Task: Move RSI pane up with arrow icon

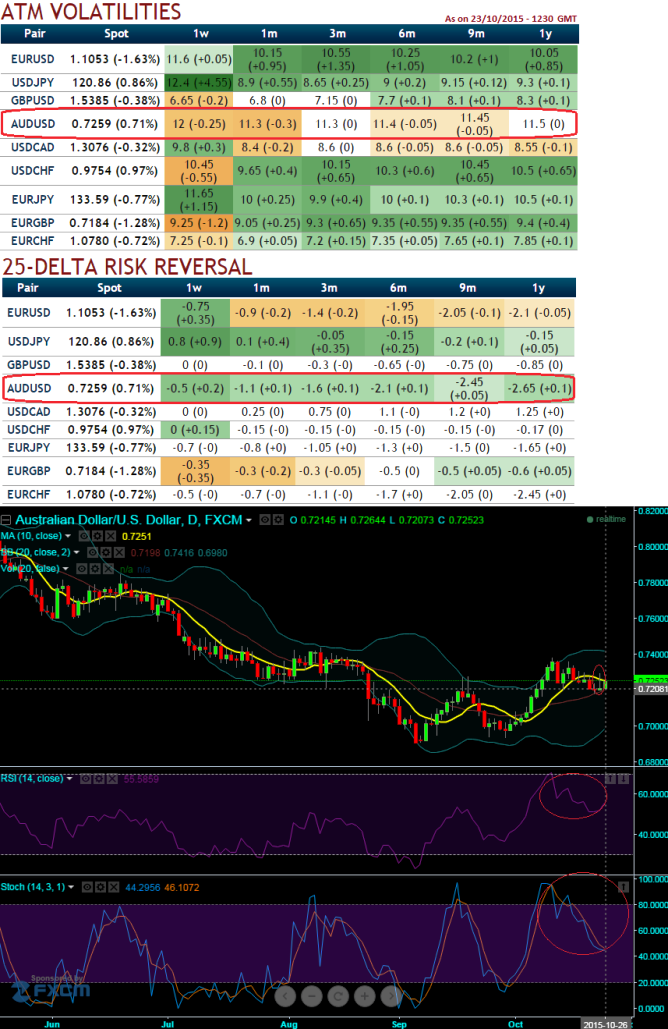Action: pyautogui.click(x=610, y=779)
